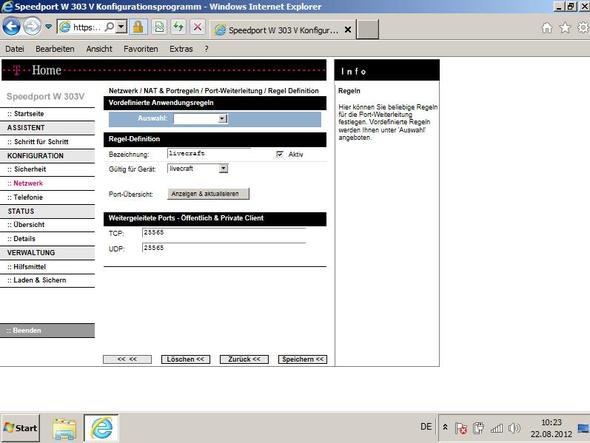Click the Zurück button
This screenshot has height=443, width=590.
pos(244,359)
